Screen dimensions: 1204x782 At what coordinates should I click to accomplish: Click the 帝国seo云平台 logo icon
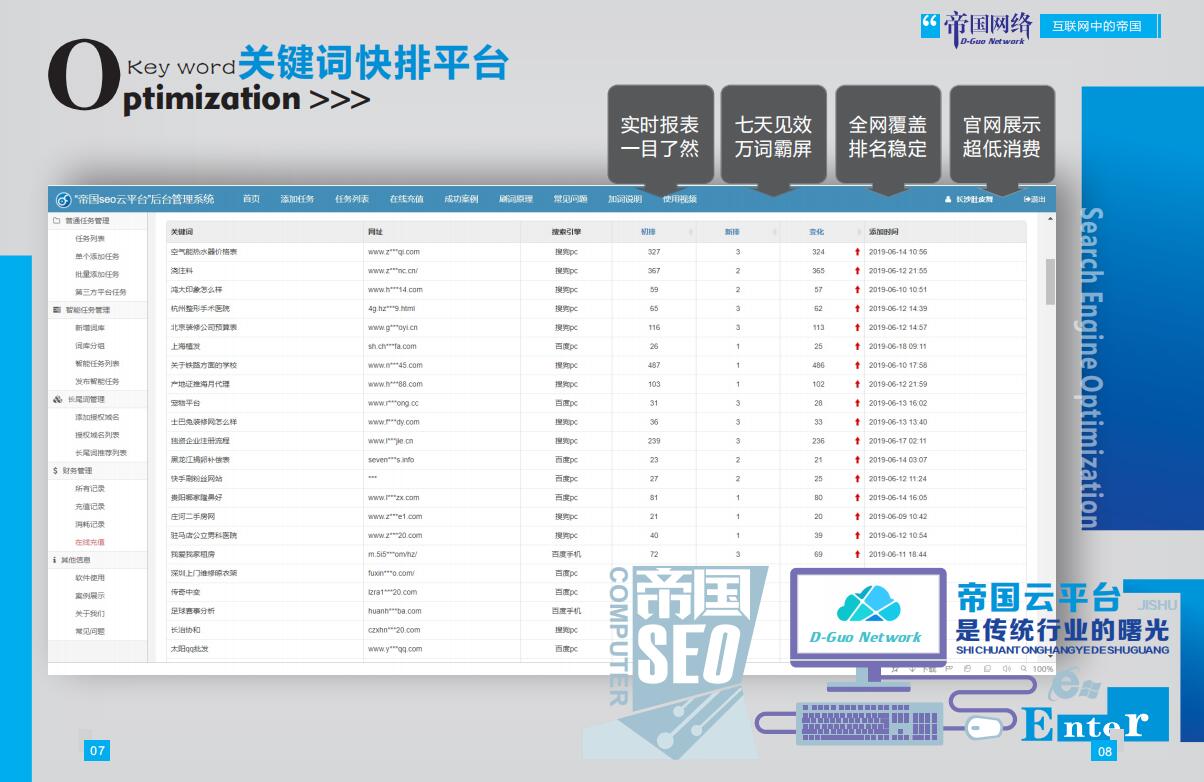(63, 199)
